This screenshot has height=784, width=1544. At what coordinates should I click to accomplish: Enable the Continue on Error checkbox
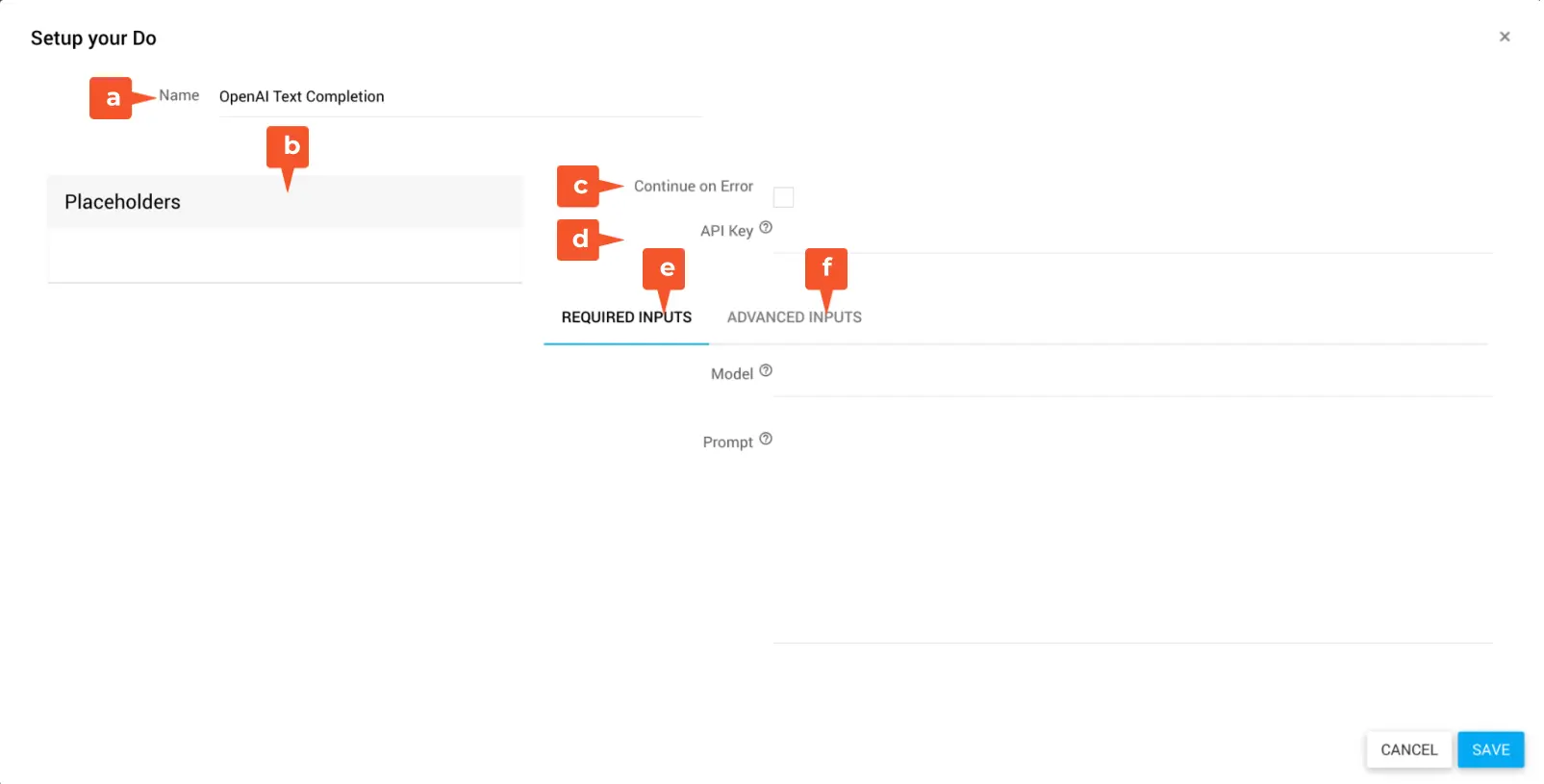coord(784,197)
